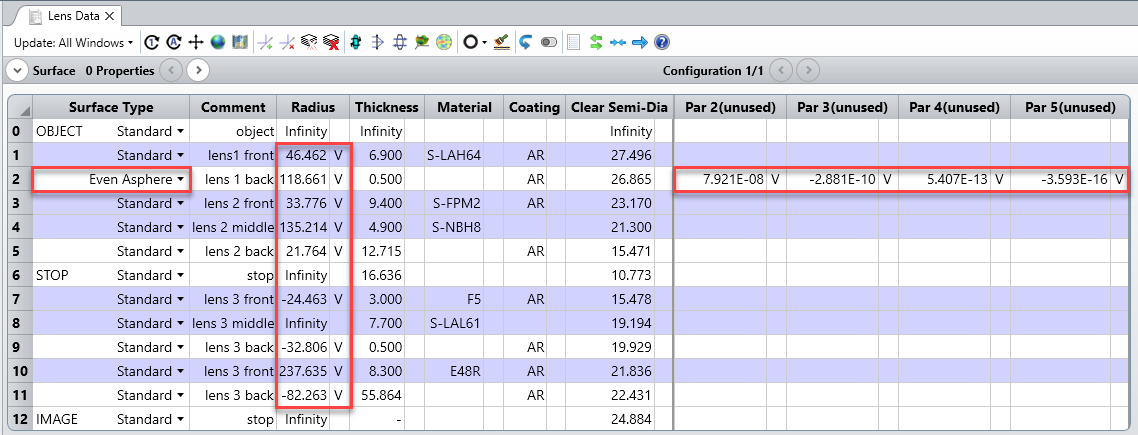
Task: Select the material cell E48R
Action: click(455, 371)
